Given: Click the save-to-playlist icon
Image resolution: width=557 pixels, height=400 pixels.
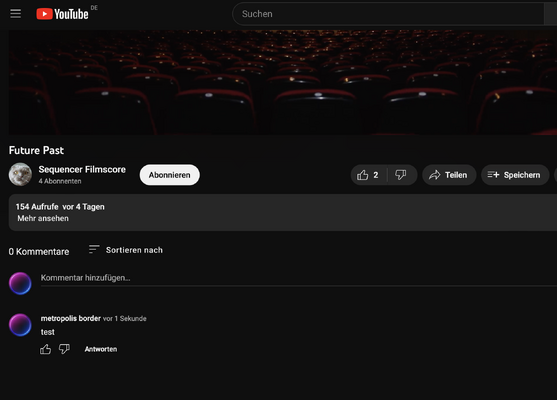Looking at the screenshot, I should tap(493, 175).
